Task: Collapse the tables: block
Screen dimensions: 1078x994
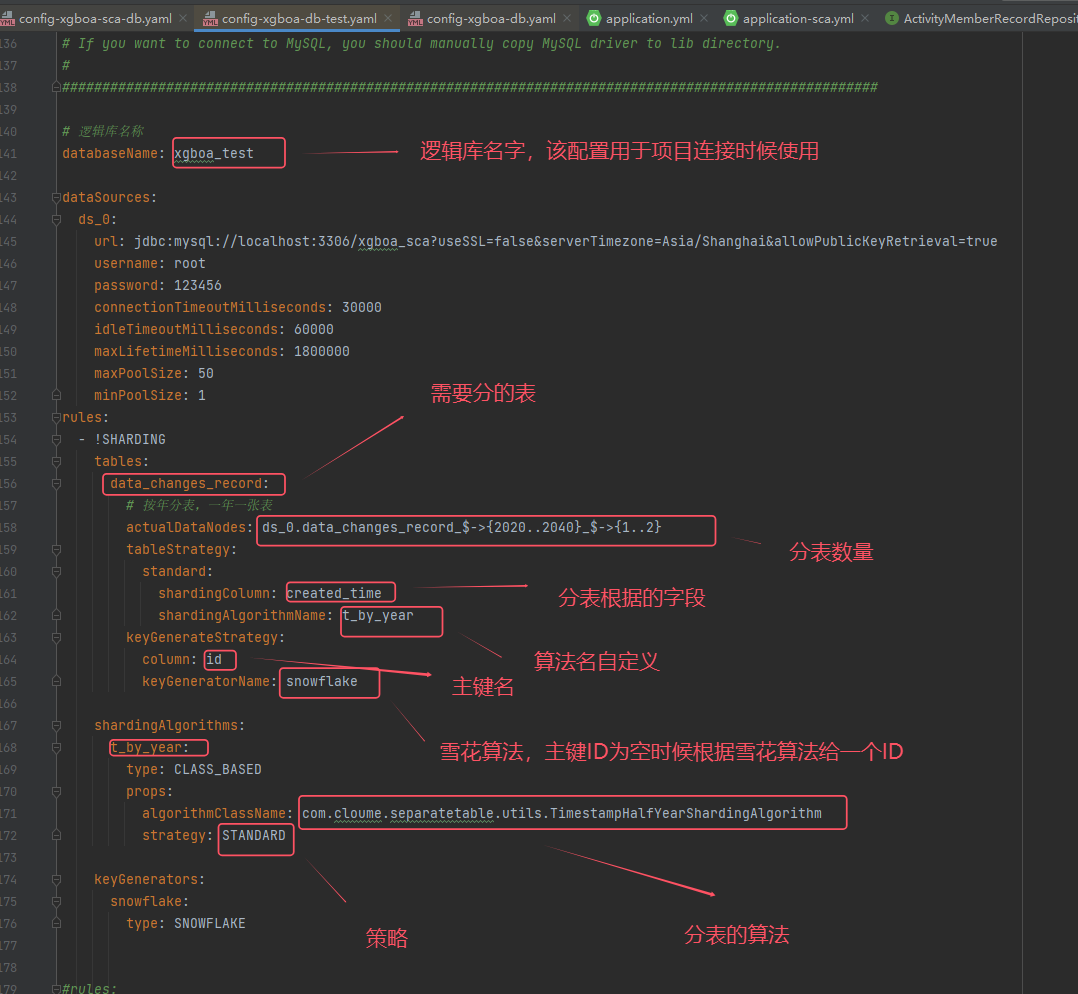Action: click(56, 462)
